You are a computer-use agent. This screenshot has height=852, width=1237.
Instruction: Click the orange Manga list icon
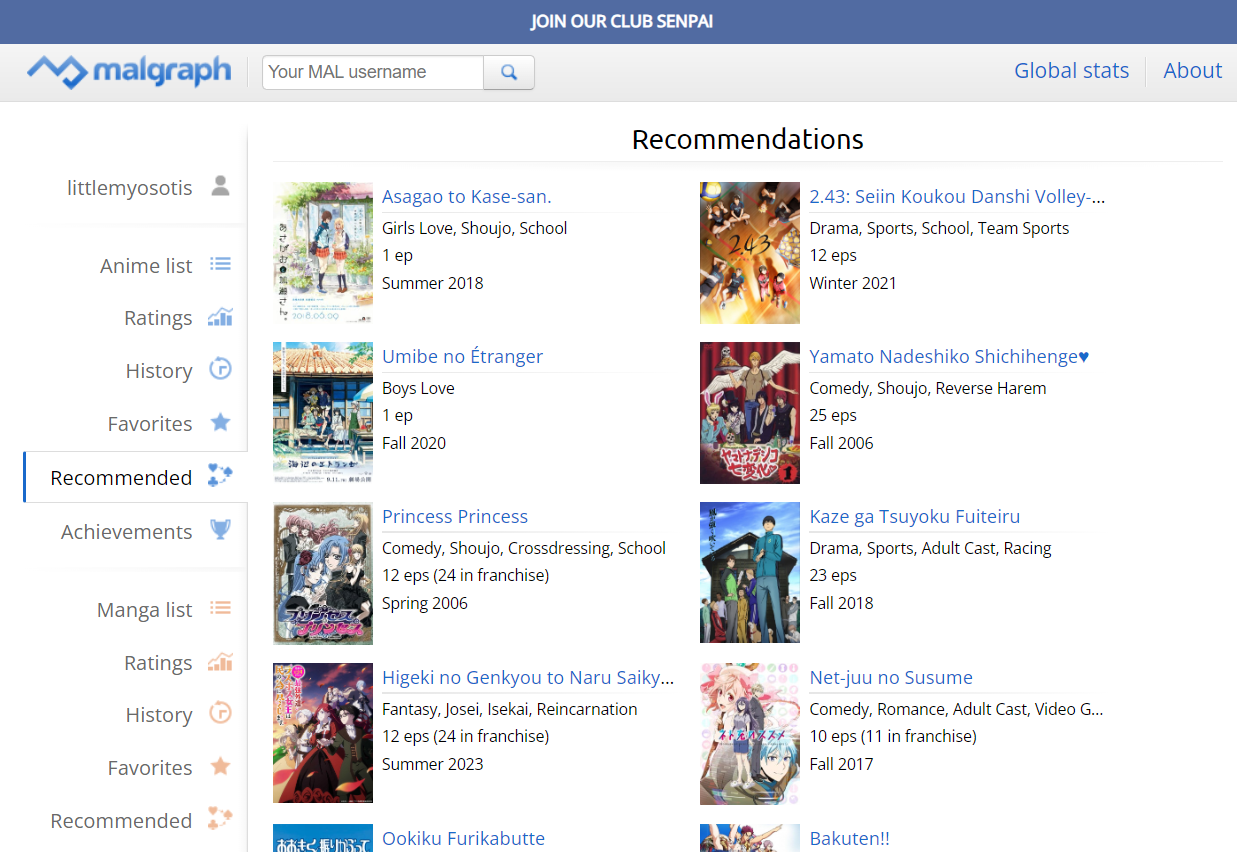pos(220,608)
